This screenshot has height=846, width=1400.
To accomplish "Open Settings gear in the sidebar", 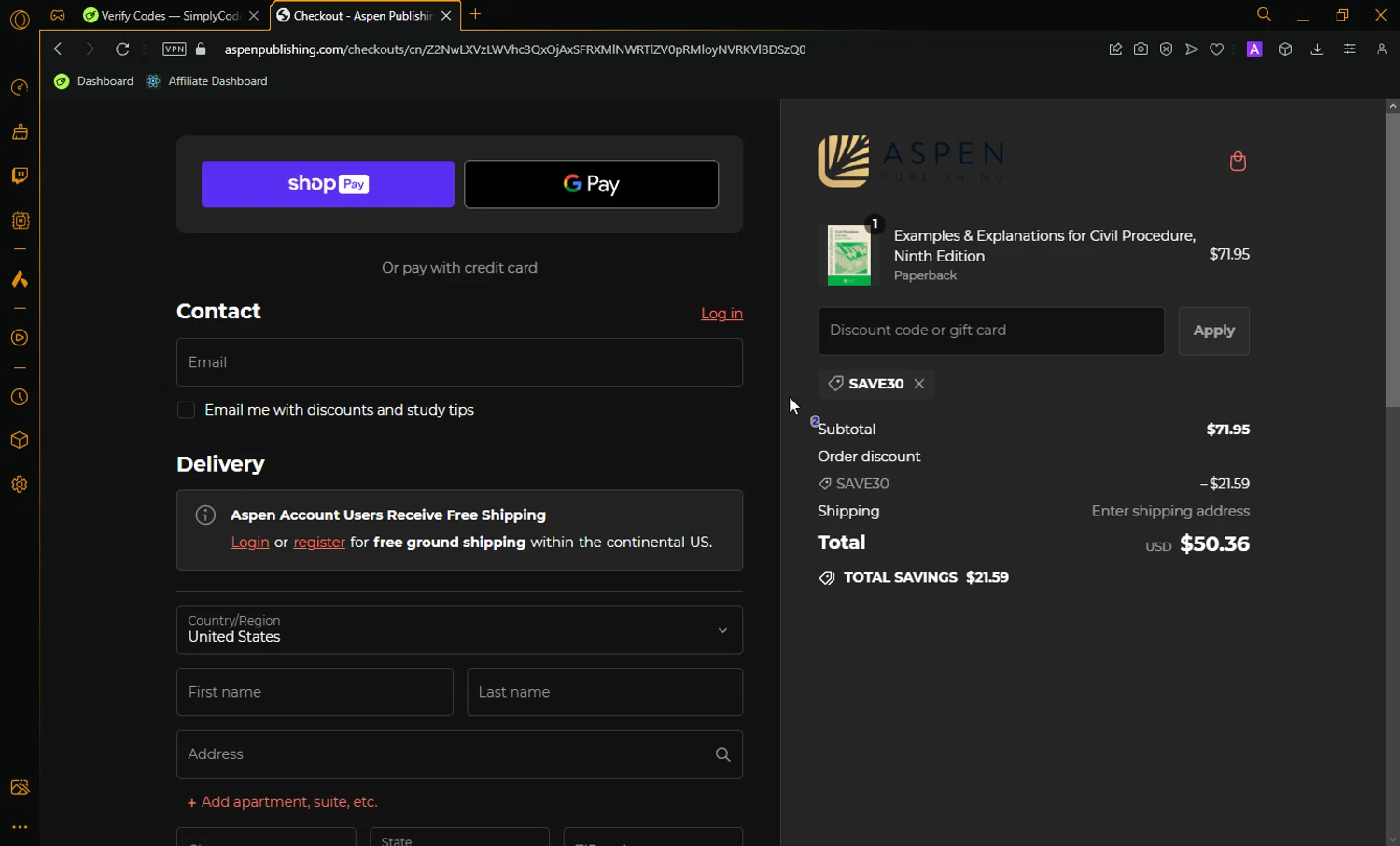I will 20,485.
